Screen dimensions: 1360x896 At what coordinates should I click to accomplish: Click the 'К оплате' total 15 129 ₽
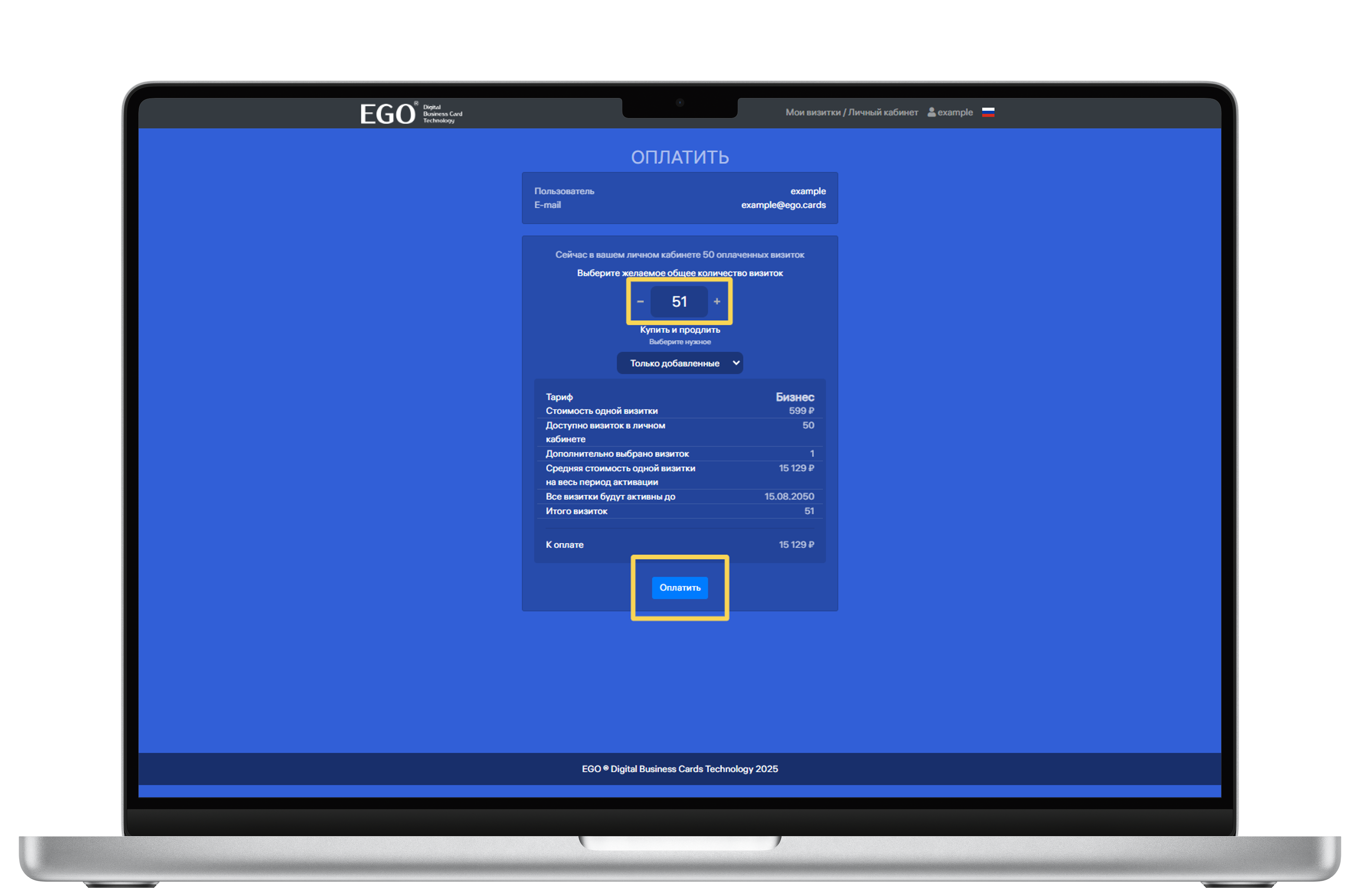(796, 544)
